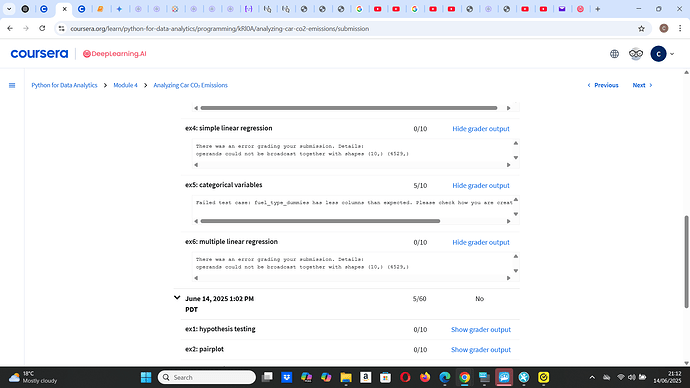Show grader output for ex1 hypothesis testing
This screenshot has width=690, height=388.
click(x=481, y=329)
